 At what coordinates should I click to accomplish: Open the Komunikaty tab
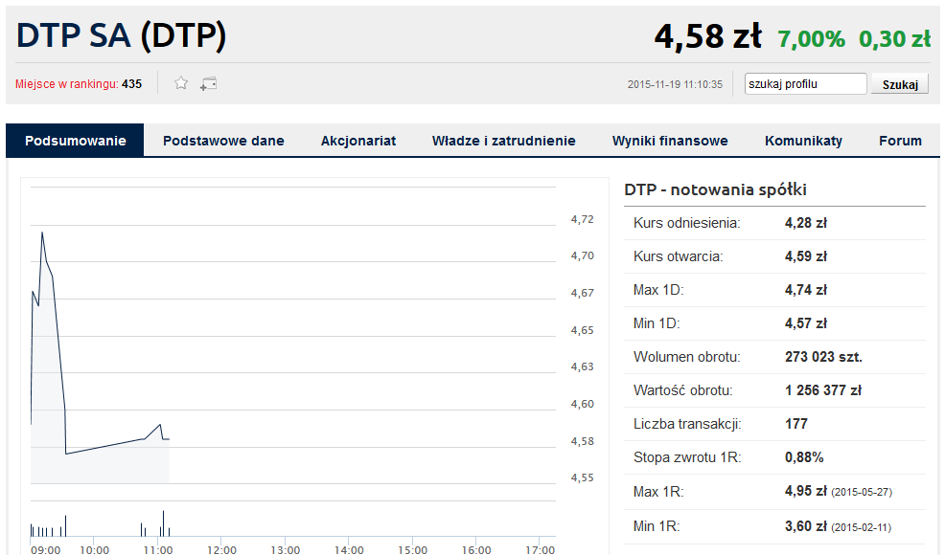tap(803, 141)
